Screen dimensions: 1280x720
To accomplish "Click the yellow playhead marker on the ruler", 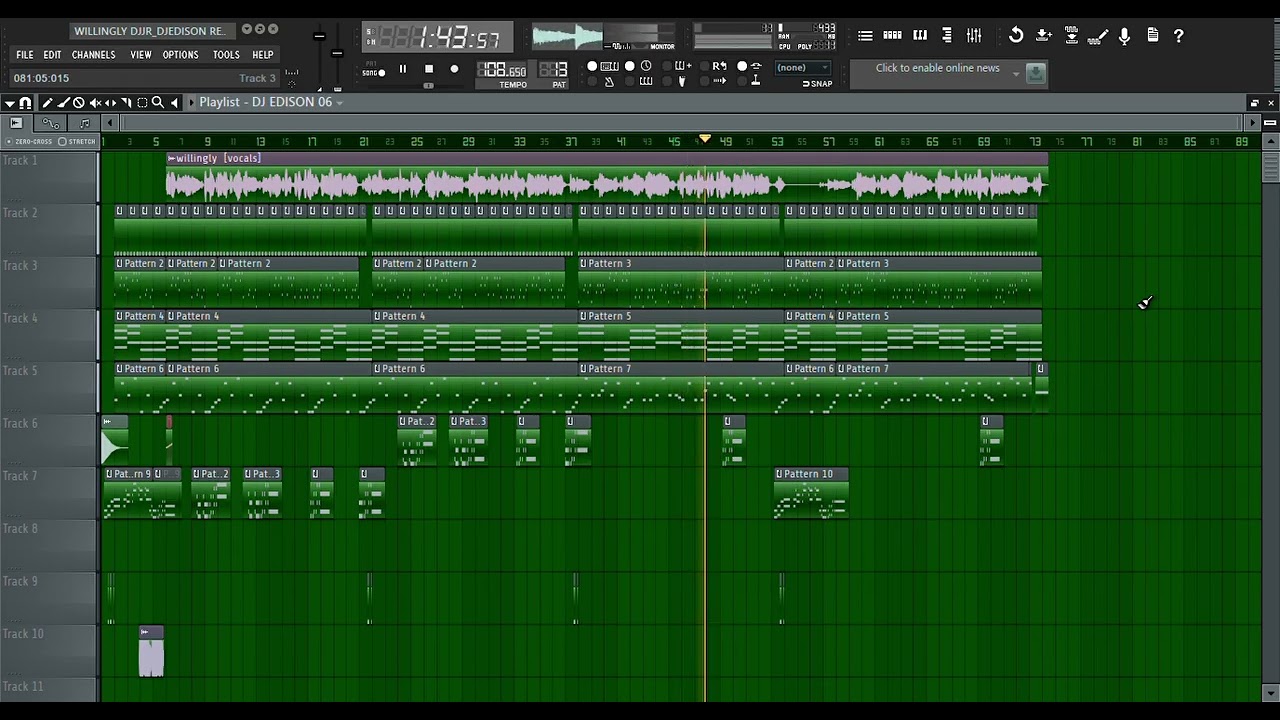I will coord(705,139).
